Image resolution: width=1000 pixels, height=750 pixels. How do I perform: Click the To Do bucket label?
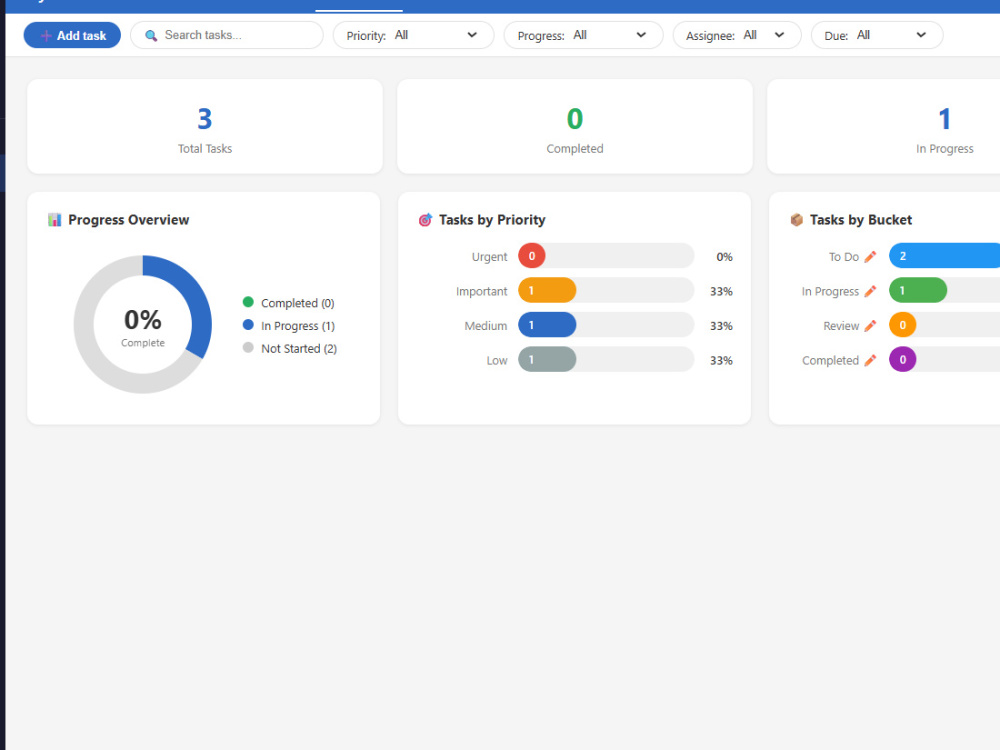coord(843,257)
